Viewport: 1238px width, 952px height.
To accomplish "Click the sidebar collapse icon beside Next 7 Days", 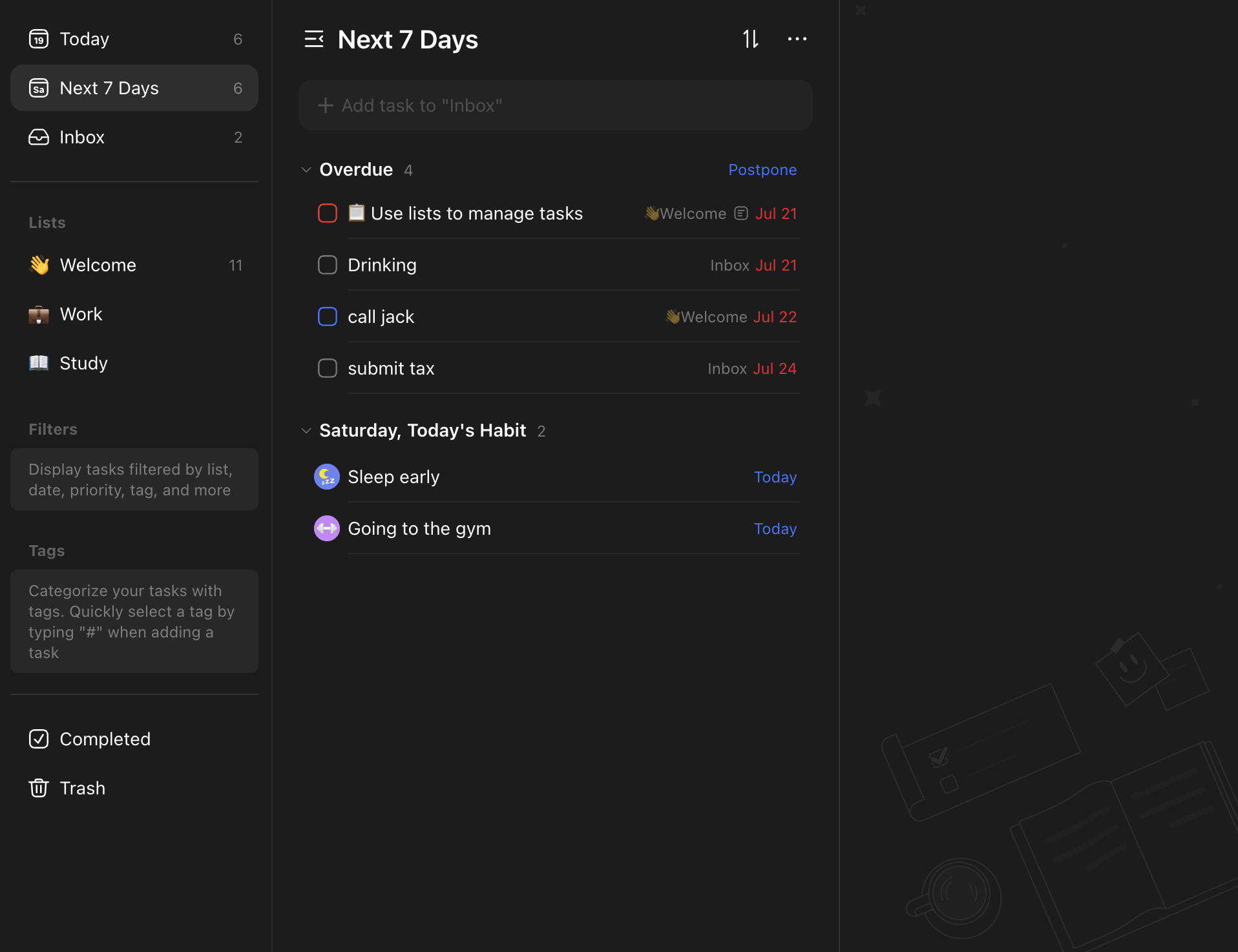I will [x=314, y=39].
